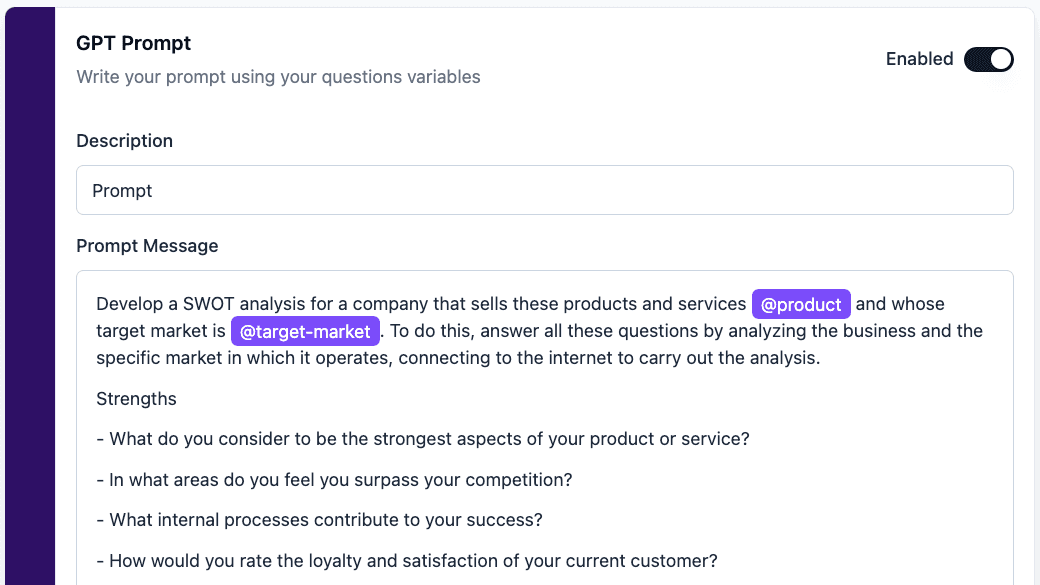1040x585 pixels.
Task: Place cursor on the "Strengths" line
Action: pos(137,399)
